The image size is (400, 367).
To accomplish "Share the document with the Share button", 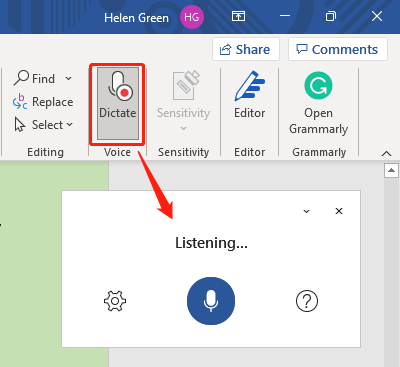I will tap(246, 49).
